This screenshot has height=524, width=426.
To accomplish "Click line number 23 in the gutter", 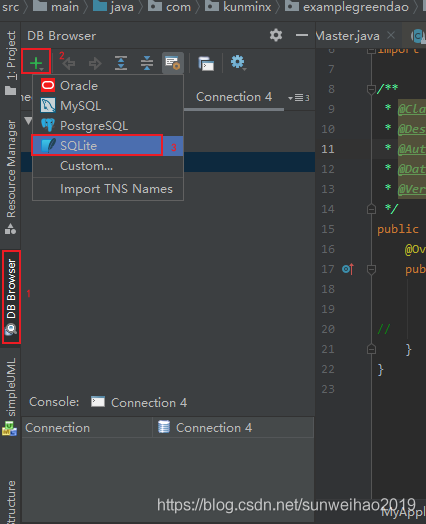I will coord(328,389).
